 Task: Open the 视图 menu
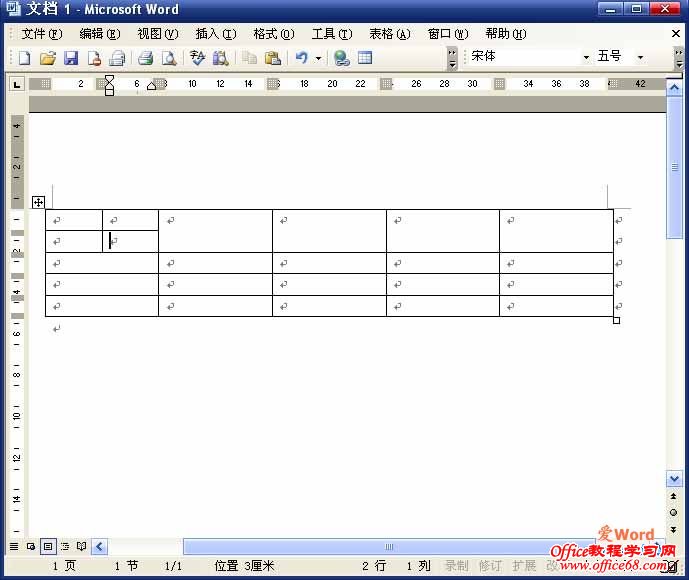(x=158, y=34)
